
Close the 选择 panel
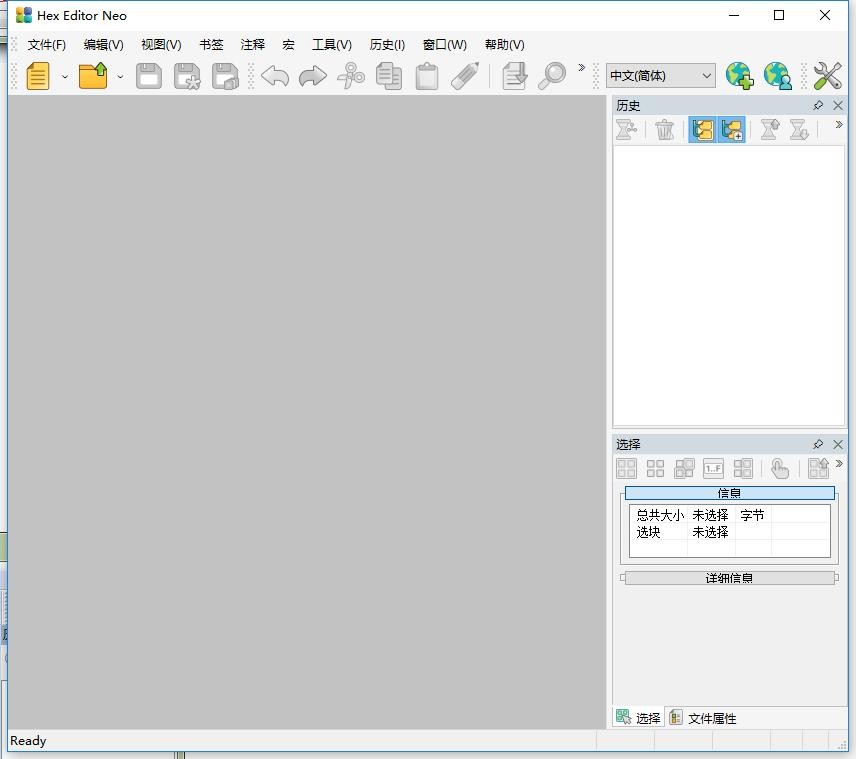[x=838, y=444]
